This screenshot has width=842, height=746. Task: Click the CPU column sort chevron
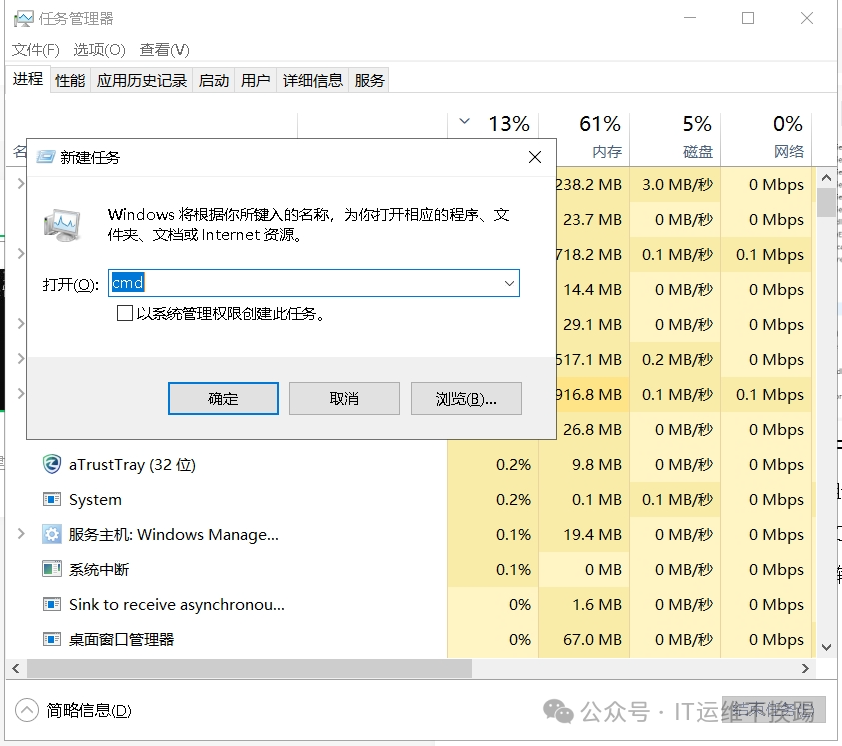pyautogui.click(x=464, y=121)
